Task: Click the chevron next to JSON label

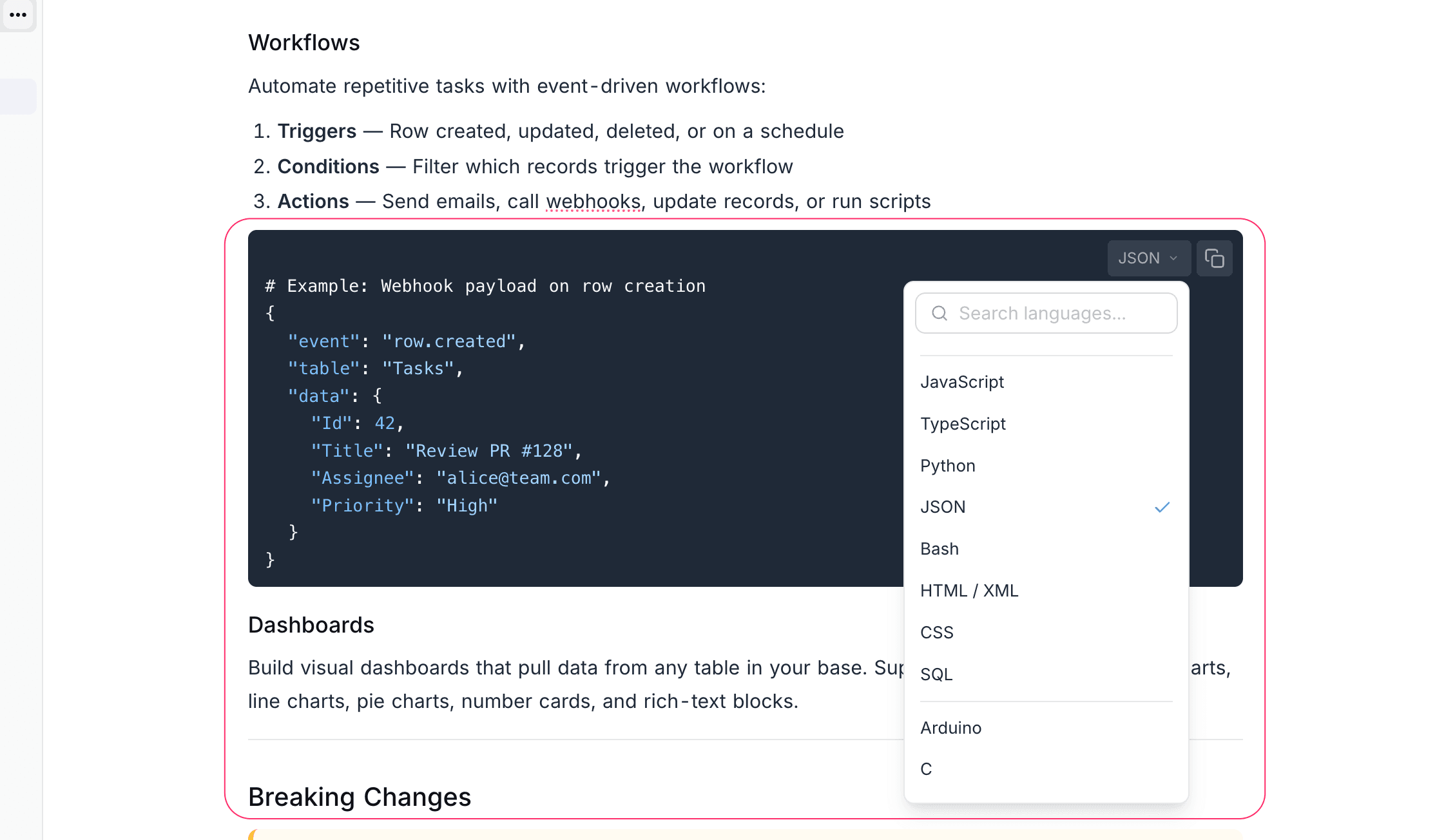Action: [x=1173, y=258]
